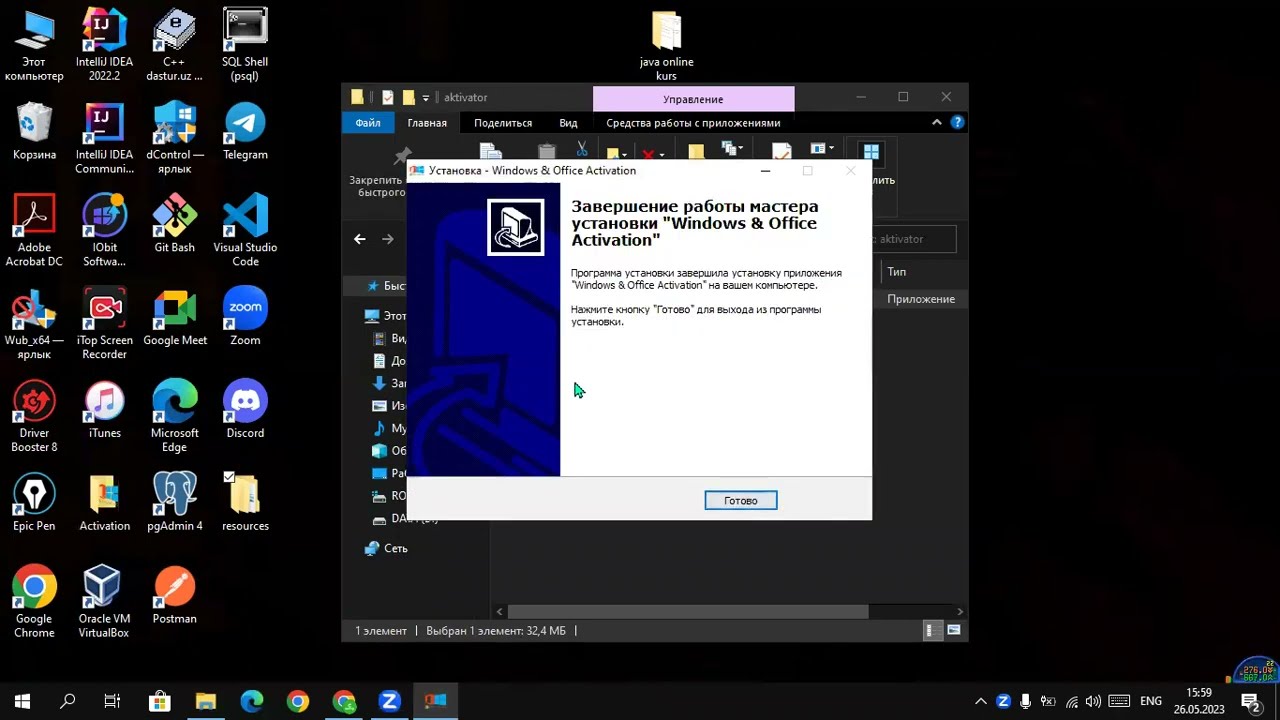The width and height of the screenshot is (1280, 720).
Task: Open Task View on the taskbar
Action: click(112, 701)
